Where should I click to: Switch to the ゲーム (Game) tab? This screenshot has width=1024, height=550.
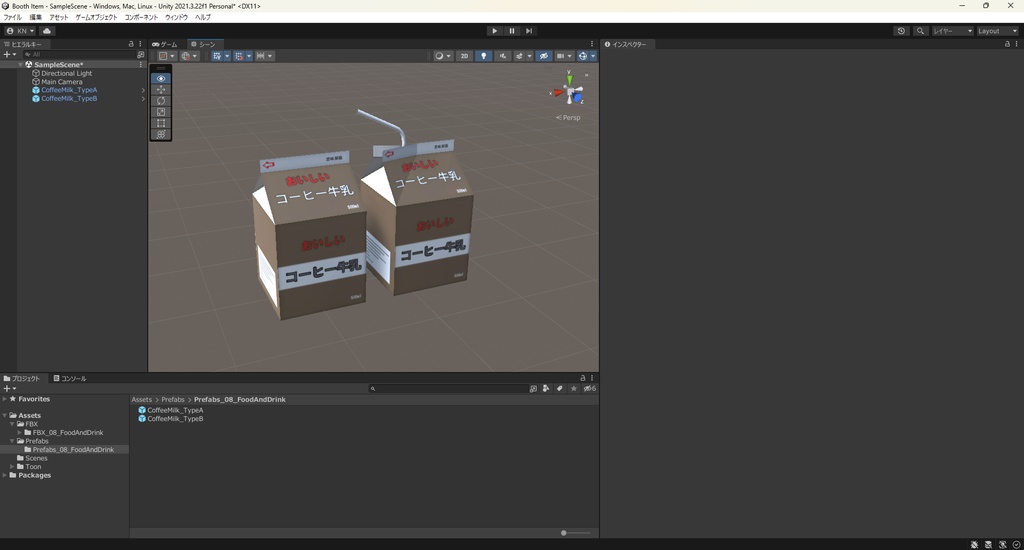pyautogui.click(x=165, y=44)
